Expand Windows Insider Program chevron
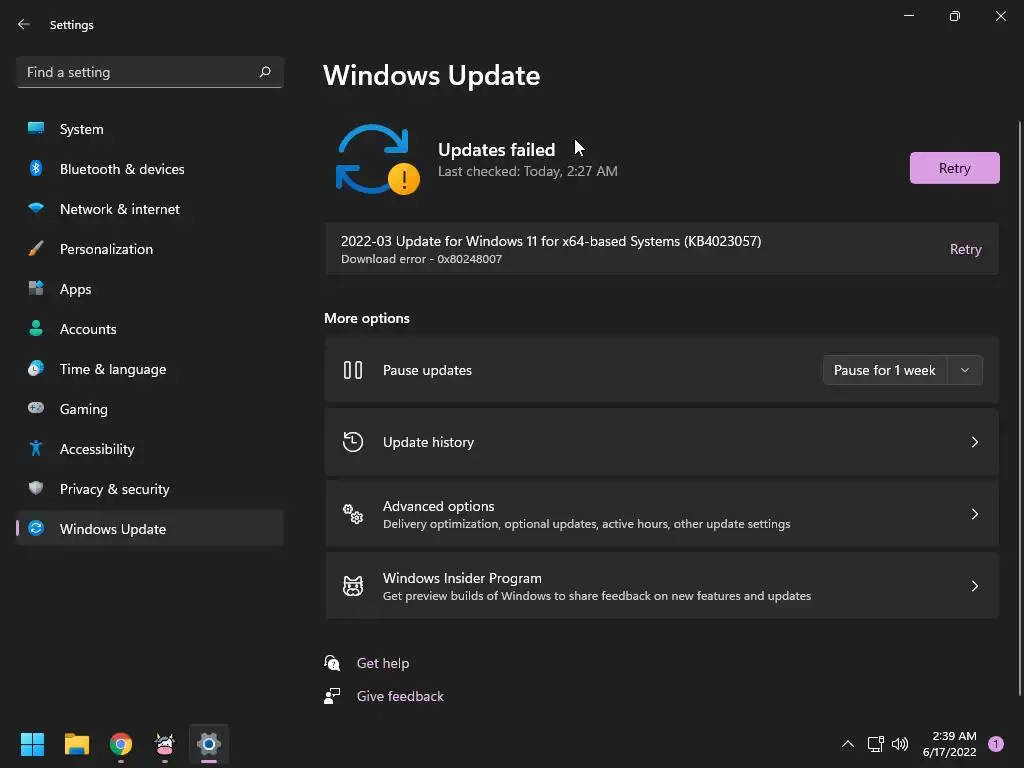 (974, 586)
